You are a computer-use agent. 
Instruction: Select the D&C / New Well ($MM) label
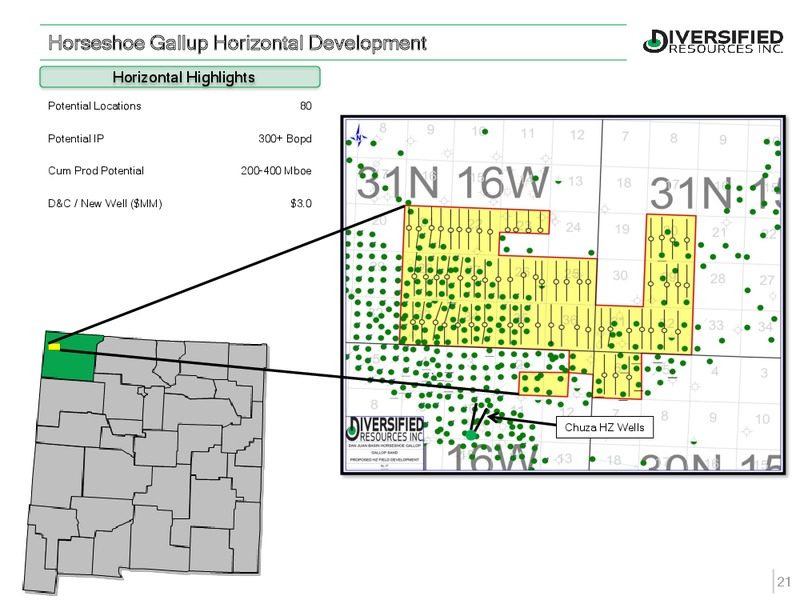(105, 204)
